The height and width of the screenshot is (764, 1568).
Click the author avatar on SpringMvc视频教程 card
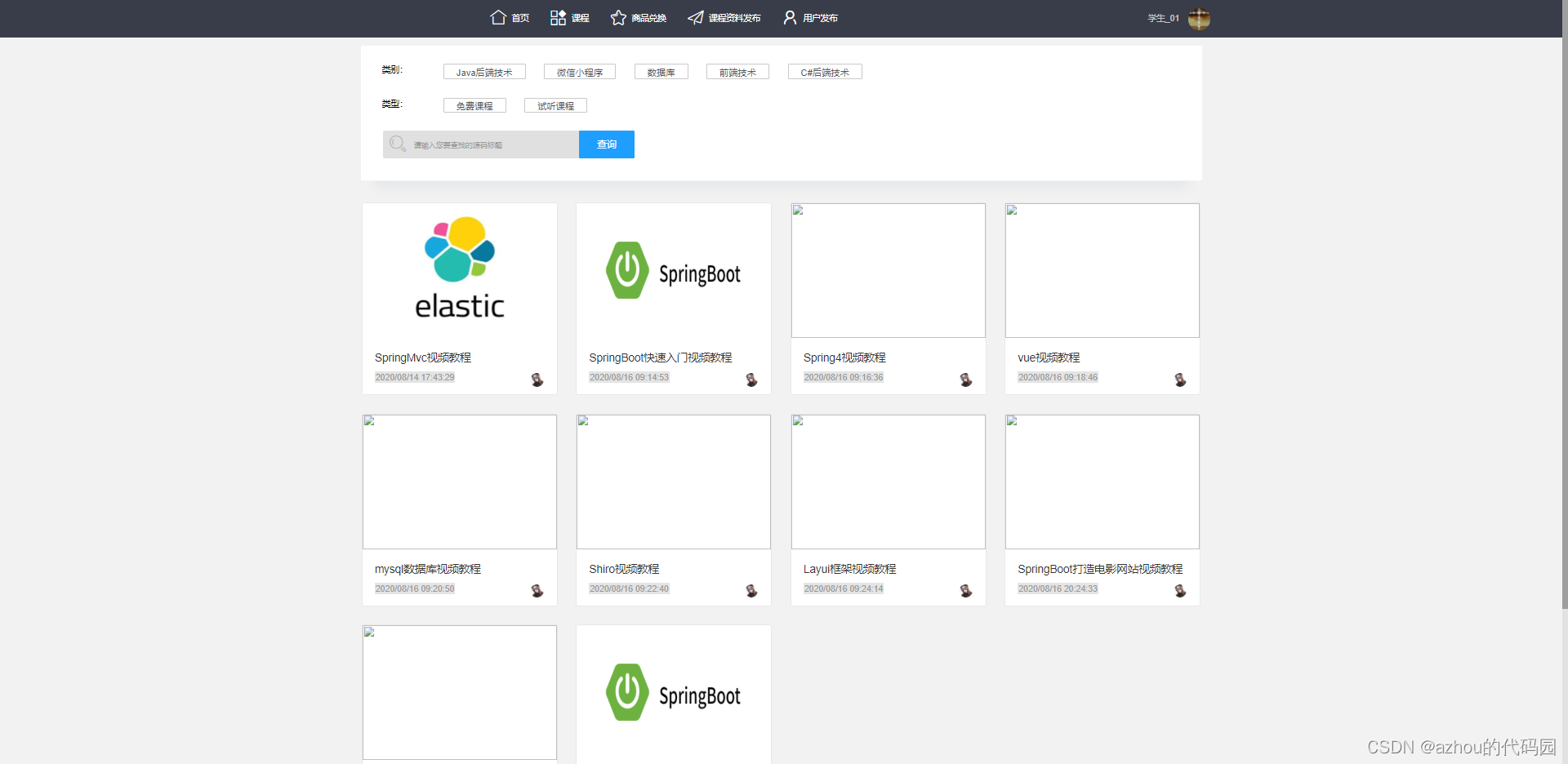click(x=537, y=380)
